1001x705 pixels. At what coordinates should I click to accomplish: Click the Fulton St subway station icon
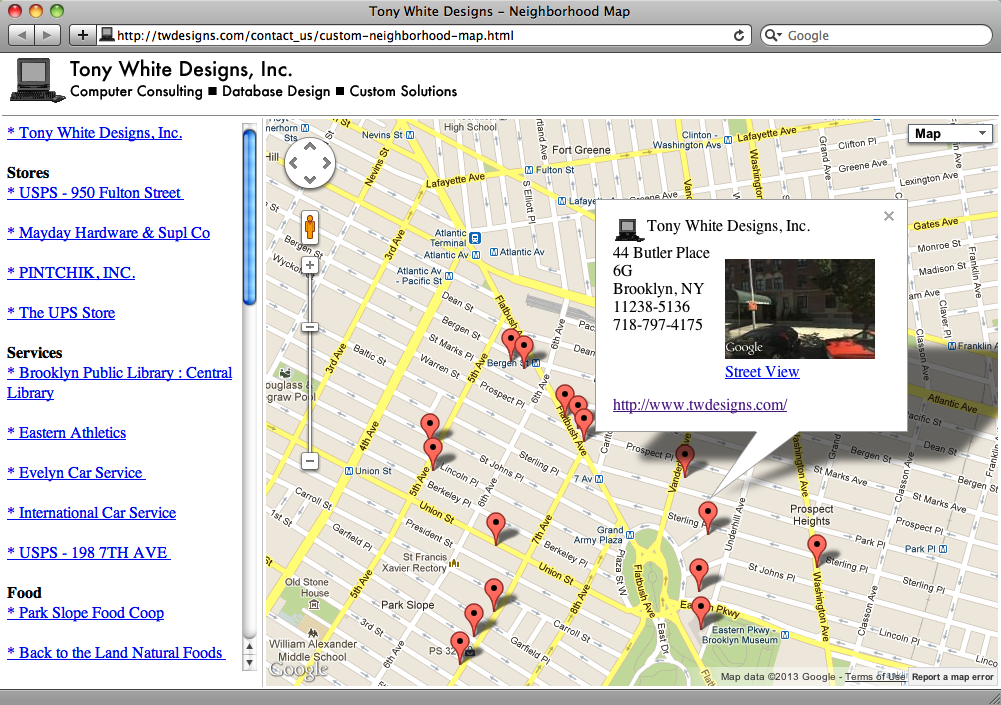(529, 170)
